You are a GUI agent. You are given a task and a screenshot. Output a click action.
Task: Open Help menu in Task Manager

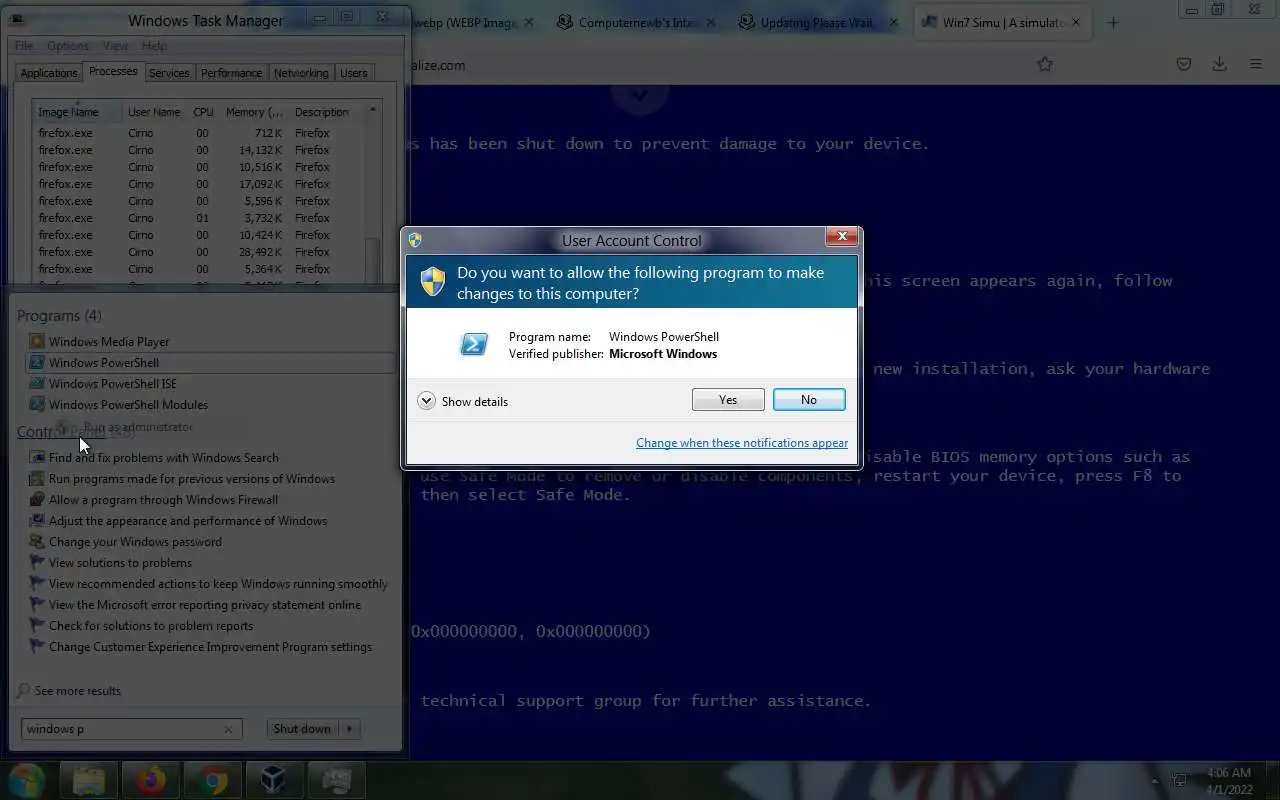coord(154,46)
